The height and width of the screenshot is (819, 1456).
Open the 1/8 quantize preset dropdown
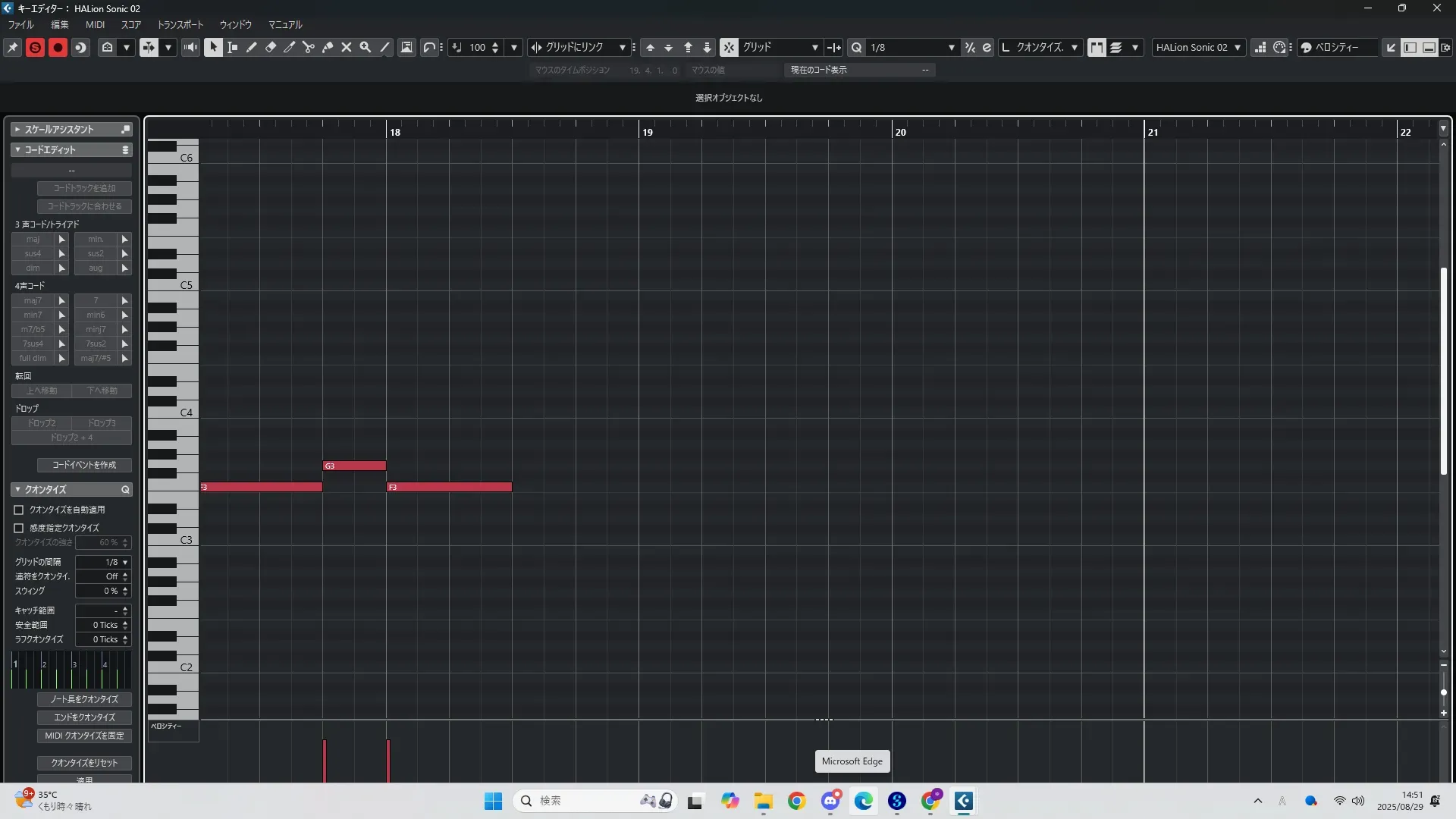951,47
